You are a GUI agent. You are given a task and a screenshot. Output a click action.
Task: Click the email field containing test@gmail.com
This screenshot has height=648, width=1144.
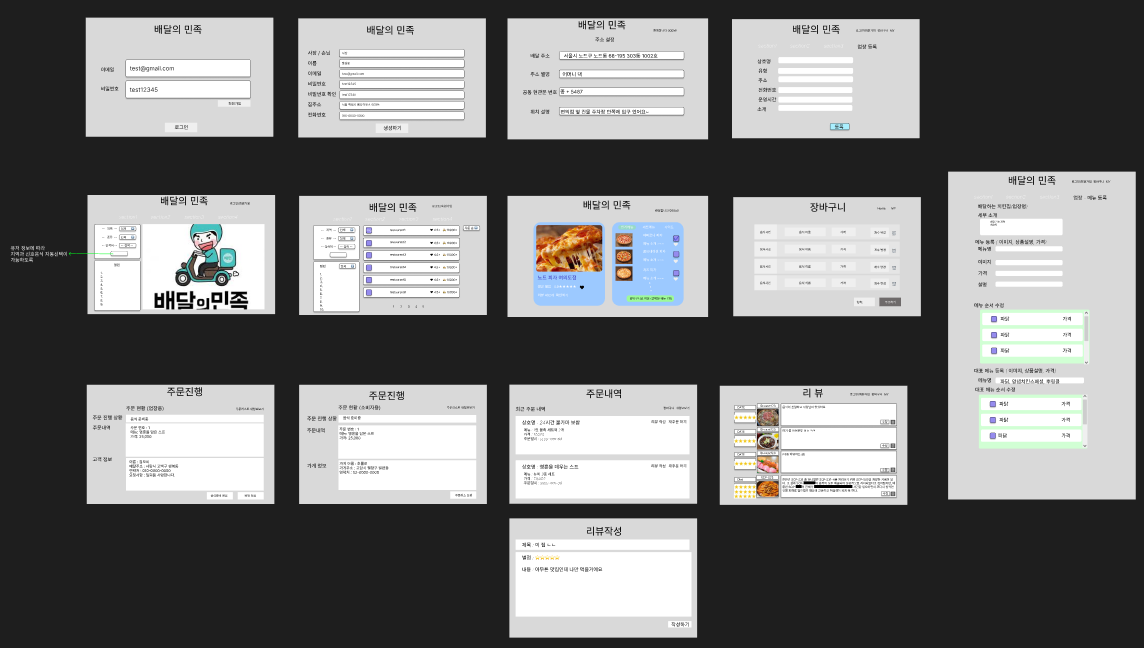click(x=188, y=68)
